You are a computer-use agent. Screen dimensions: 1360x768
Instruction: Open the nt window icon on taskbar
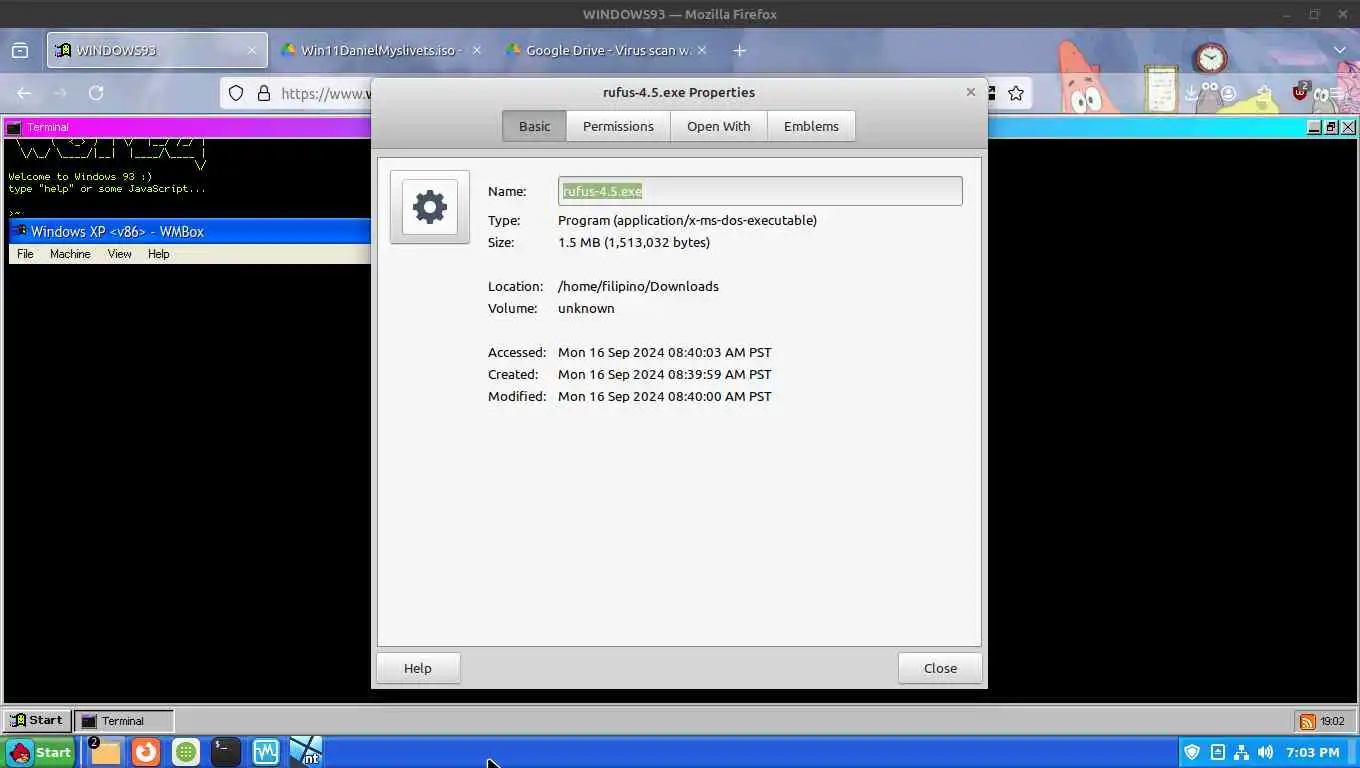(306, 752)
